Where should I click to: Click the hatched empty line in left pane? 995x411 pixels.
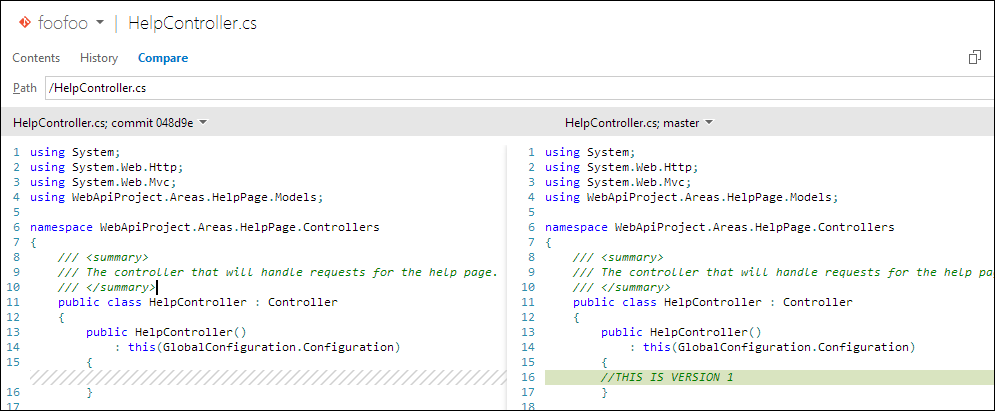pyautogui.click(x=268, y=377)
